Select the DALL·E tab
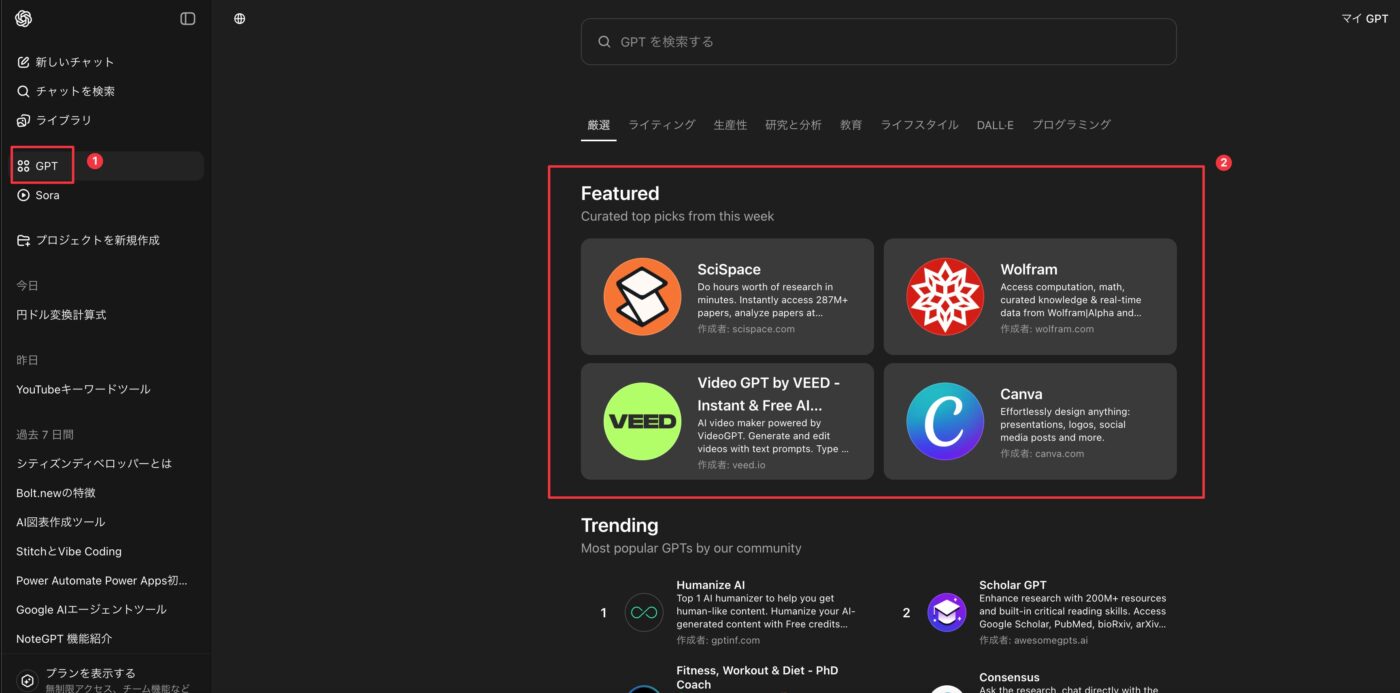This screenshot has height=693, width=1400. click(x=995, y=125)
